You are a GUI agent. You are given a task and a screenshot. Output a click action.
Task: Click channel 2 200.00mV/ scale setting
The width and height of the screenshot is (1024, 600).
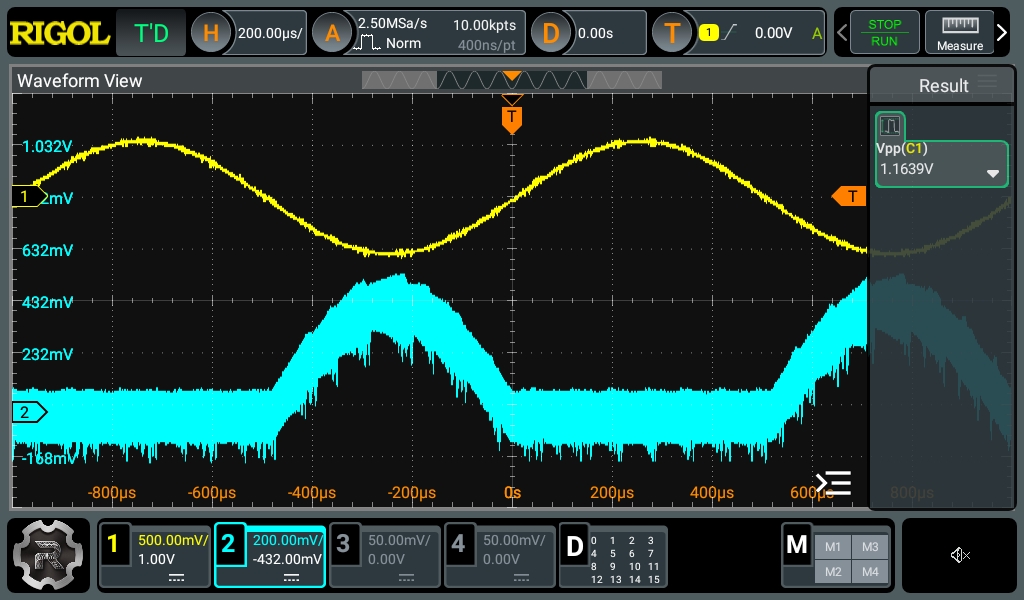coord(288,540)
